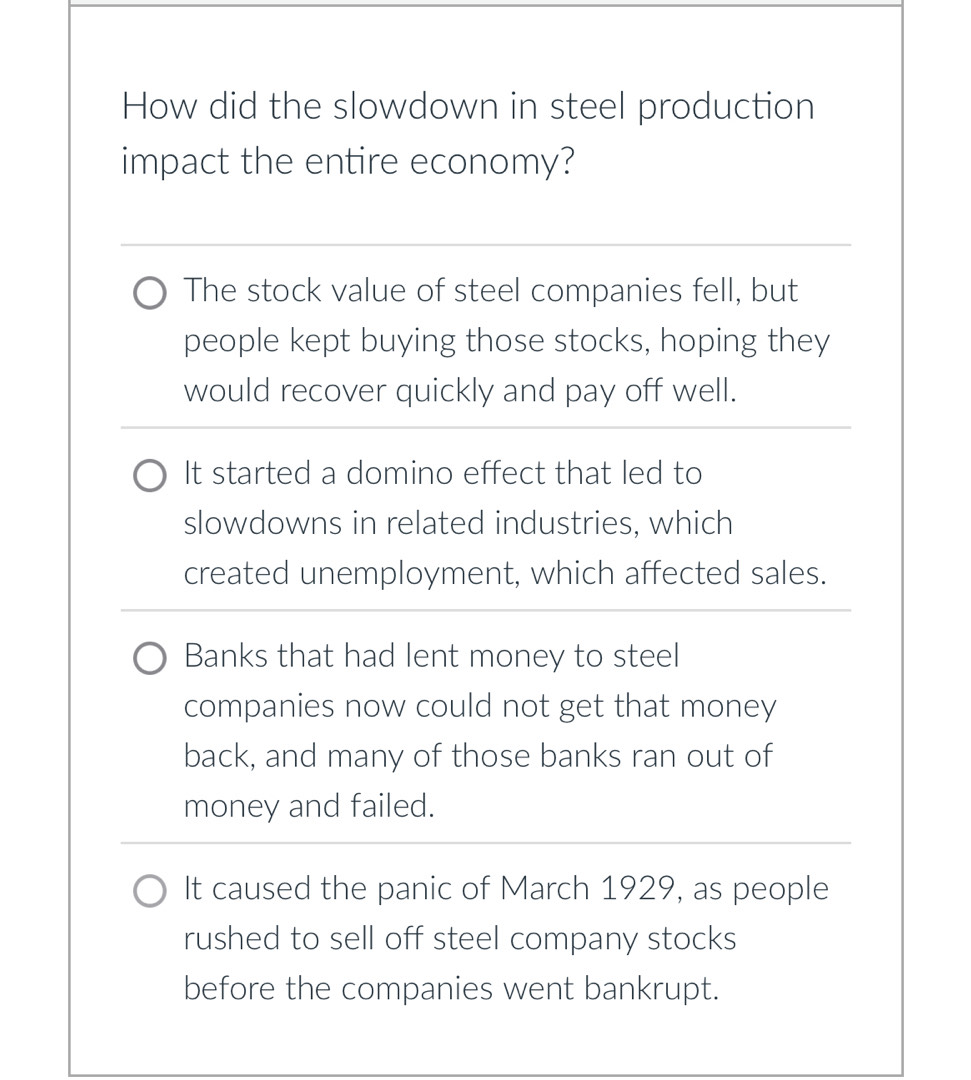Mark the second answer choice as selected
Image resolution: width=971 pixels, height=1080 pixels.
click(149, 477)
